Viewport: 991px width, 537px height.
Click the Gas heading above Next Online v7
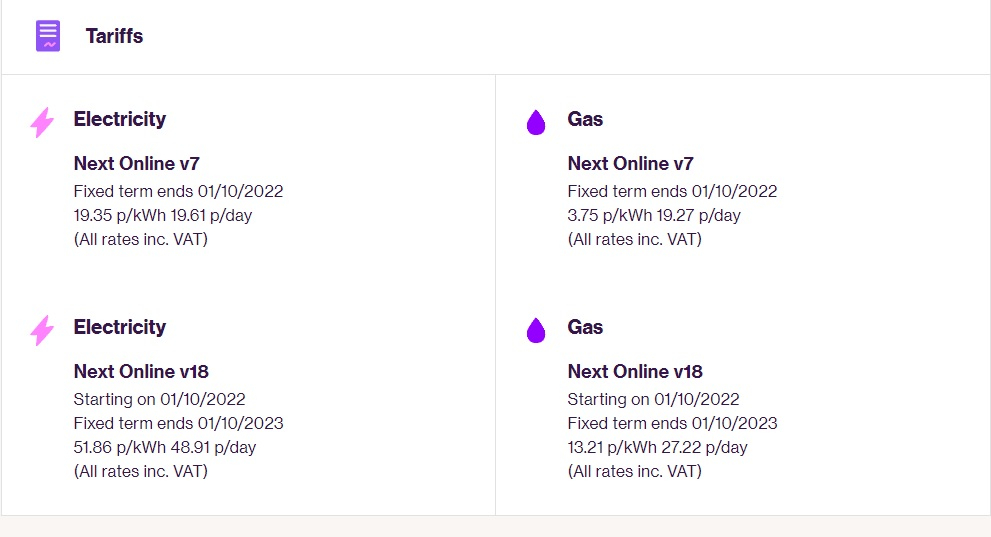pyautogui.click(x=585, y=119)
